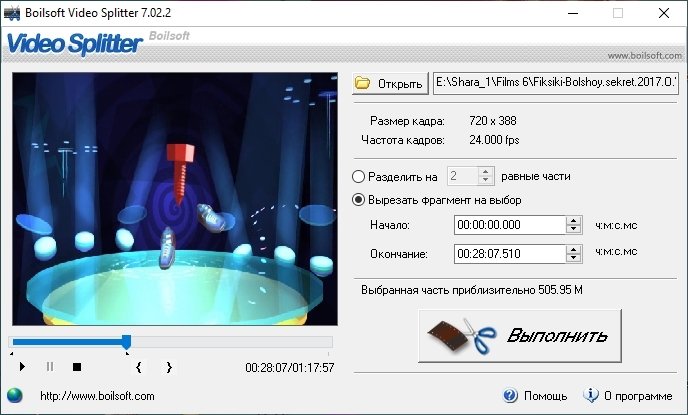Click the unplayed part of the seek bar
Image resolution: width=688 pixels, height=415 pixels.
point(231,342)
